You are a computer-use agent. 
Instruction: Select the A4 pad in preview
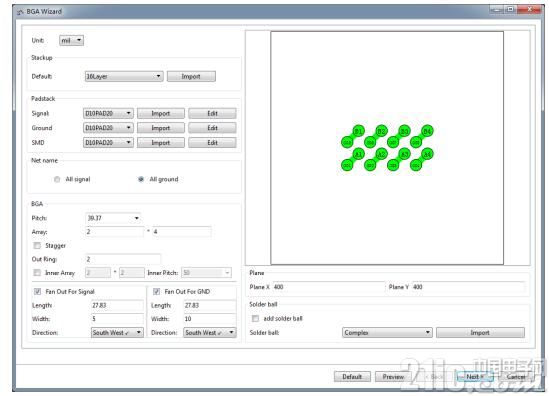427,154
